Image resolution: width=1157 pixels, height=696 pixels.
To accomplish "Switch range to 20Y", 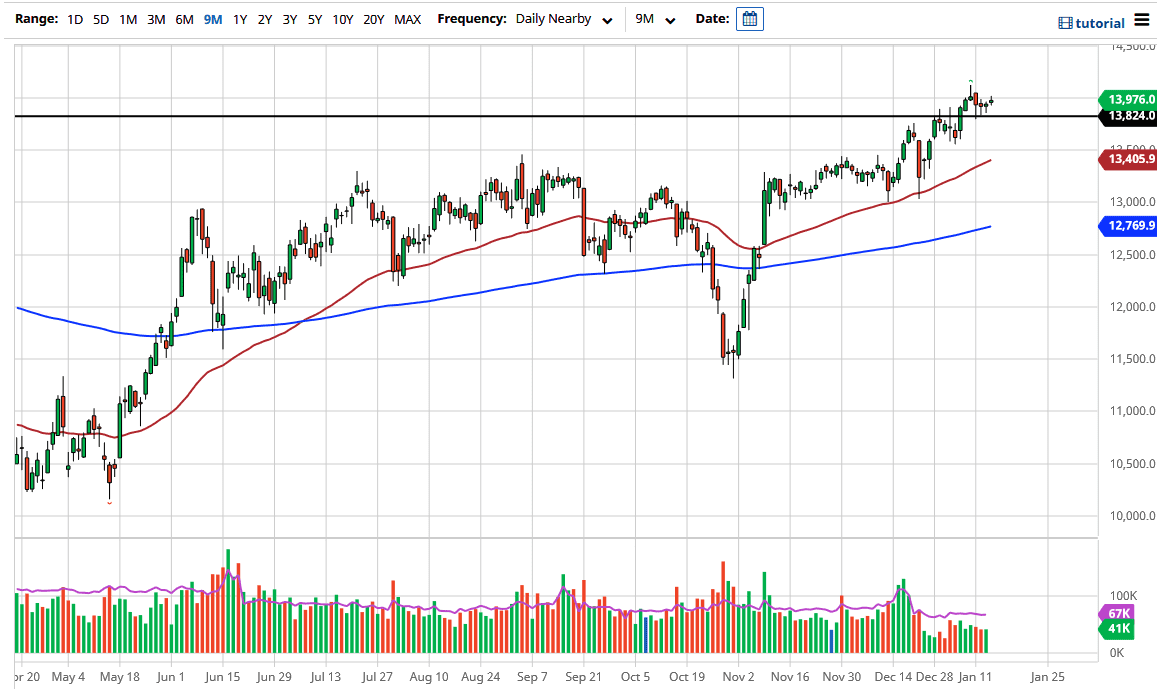I will click(x=374, y=20).
